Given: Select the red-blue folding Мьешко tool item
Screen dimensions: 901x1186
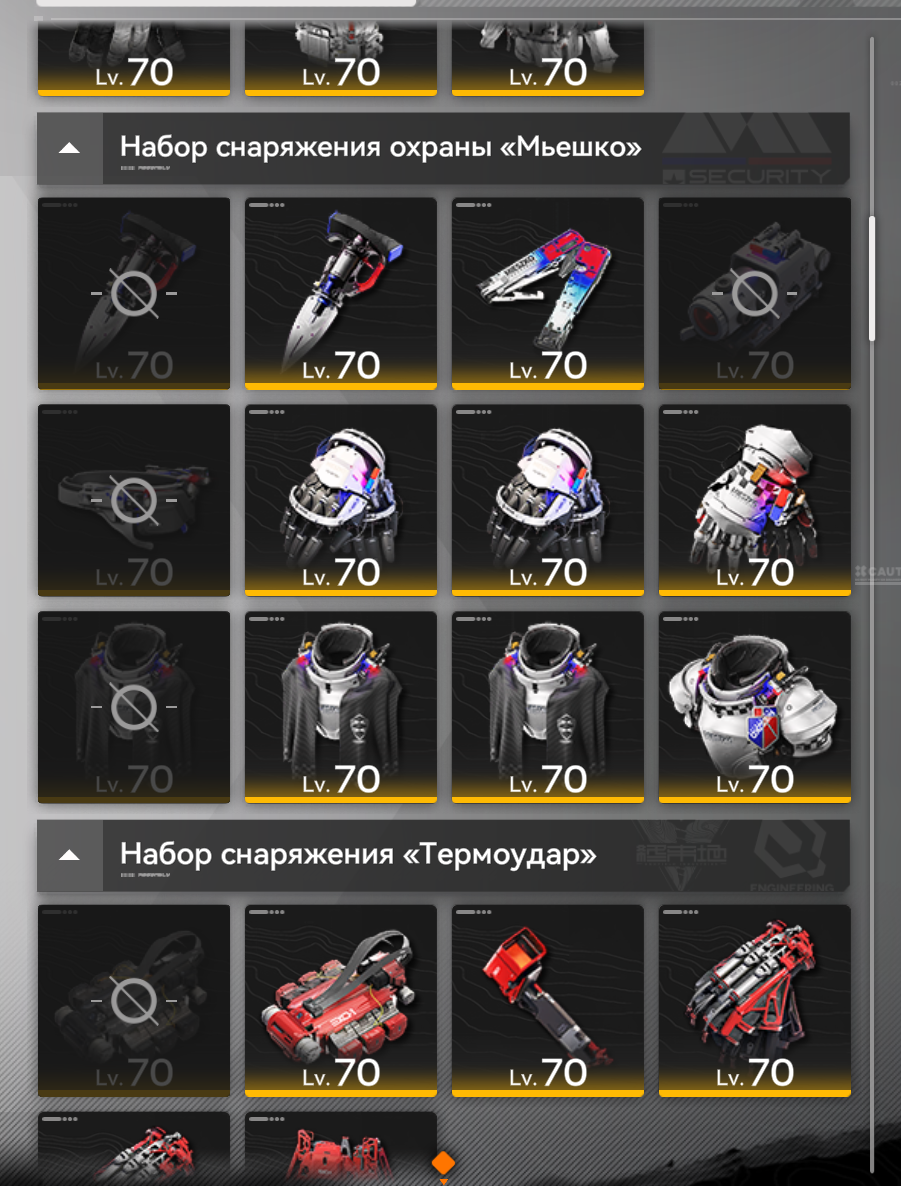Looking at the screenshot, I should (x=548, y=293).
